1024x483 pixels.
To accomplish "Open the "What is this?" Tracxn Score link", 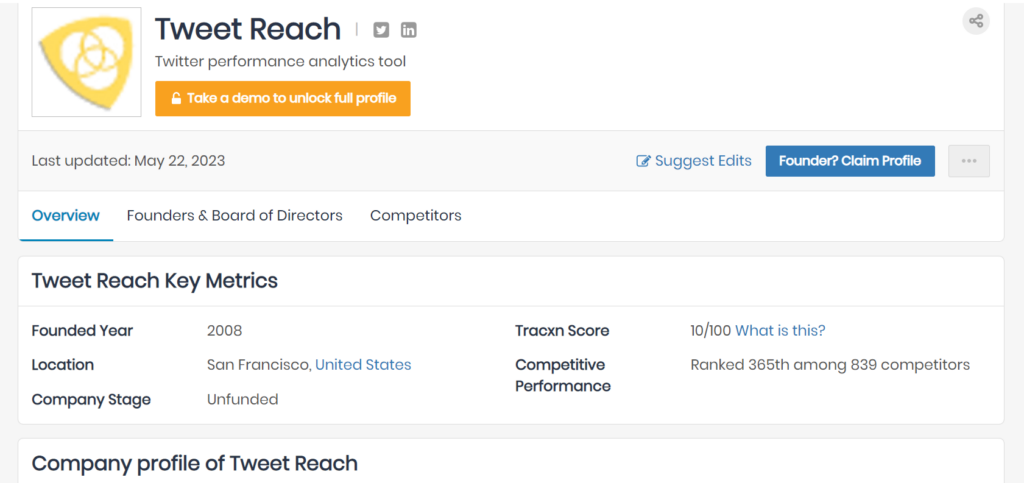I will click(780, 331).
